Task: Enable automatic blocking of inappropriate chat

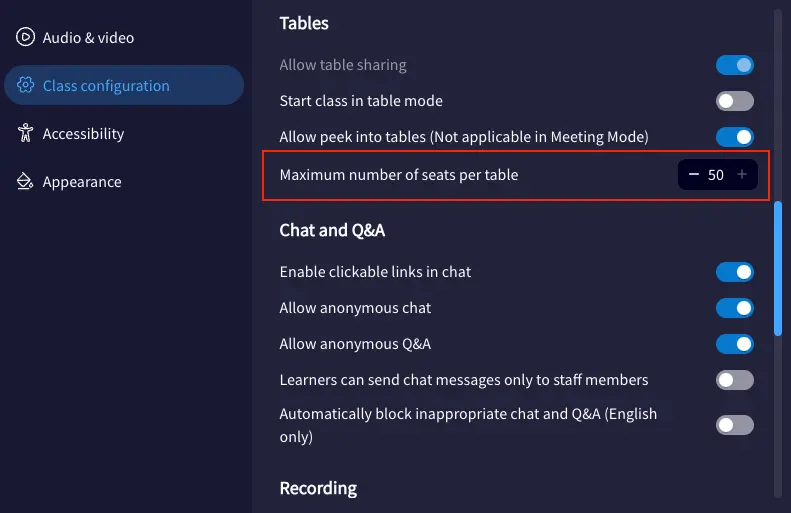Action: click(x=734, y=425)
